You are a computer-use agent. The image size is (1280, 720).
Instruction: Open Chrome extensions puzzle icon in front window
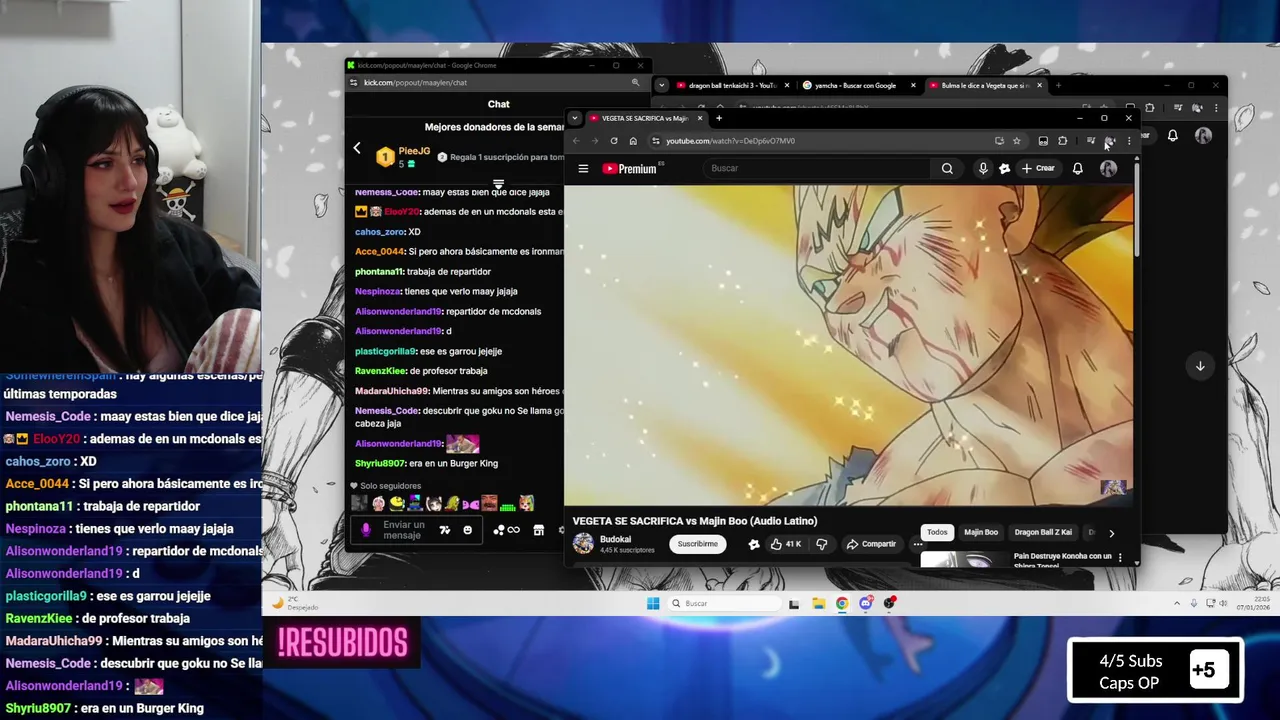point(1062,141)
